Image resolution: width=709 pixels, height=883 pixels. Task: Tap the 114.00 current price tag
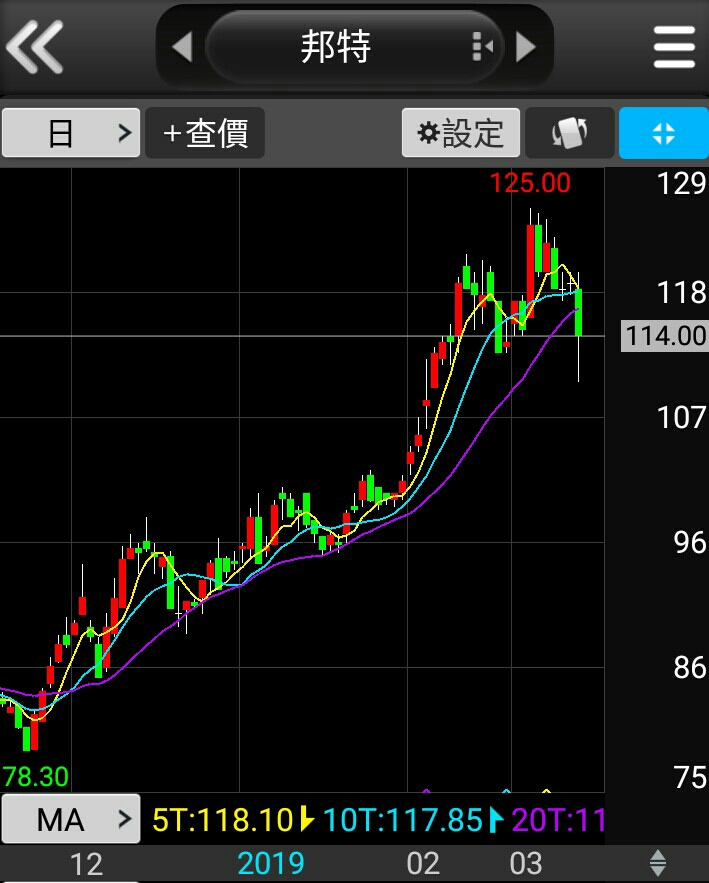point(665,336)
